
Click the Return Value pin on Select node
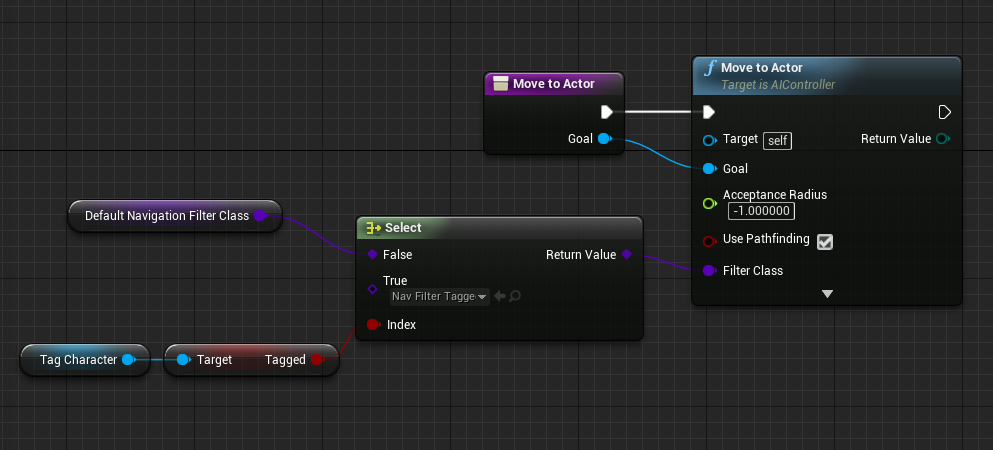click(x=627, y=255)
